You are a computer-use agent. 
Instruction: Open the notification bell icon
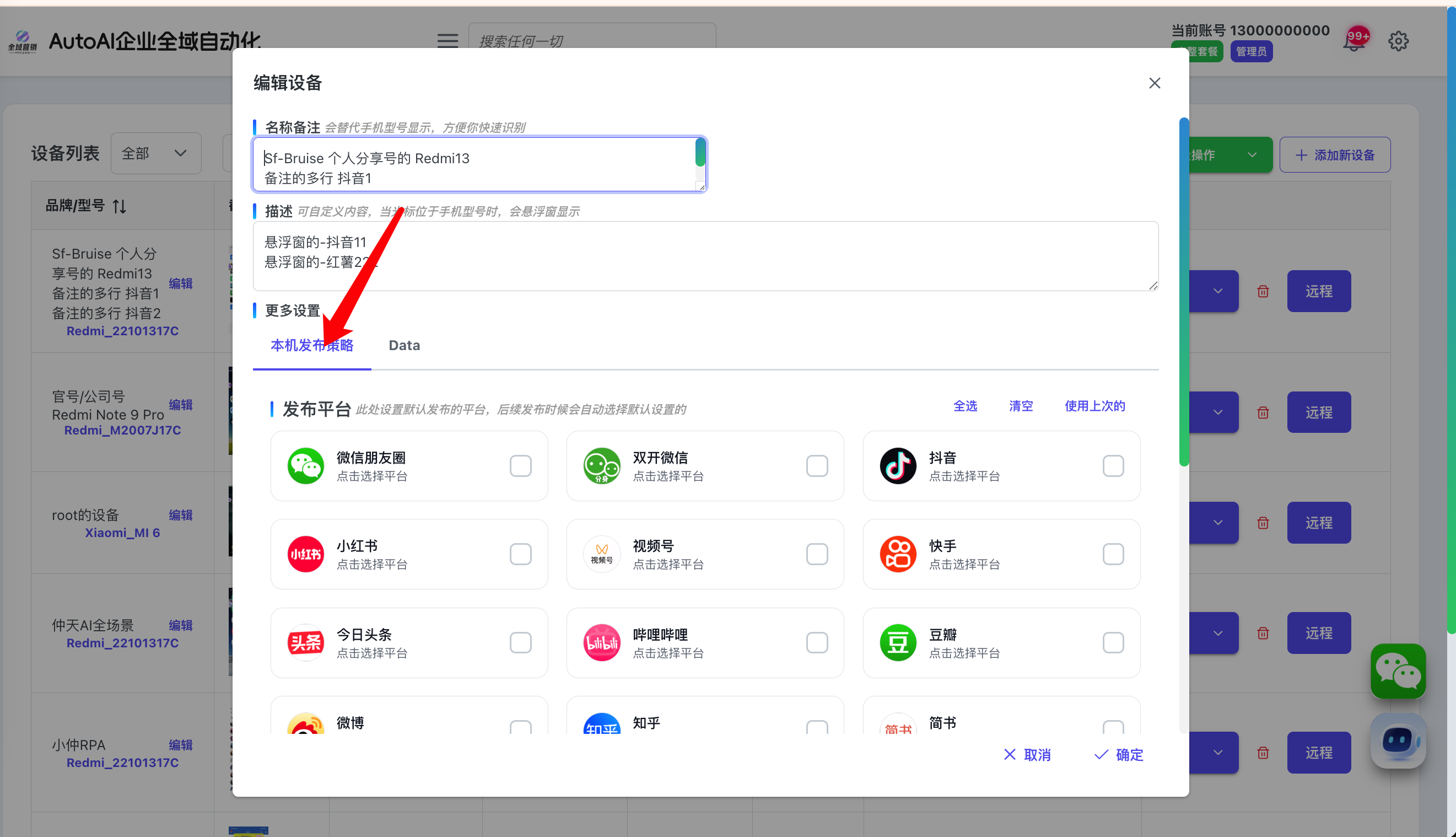coord(1353,41)
